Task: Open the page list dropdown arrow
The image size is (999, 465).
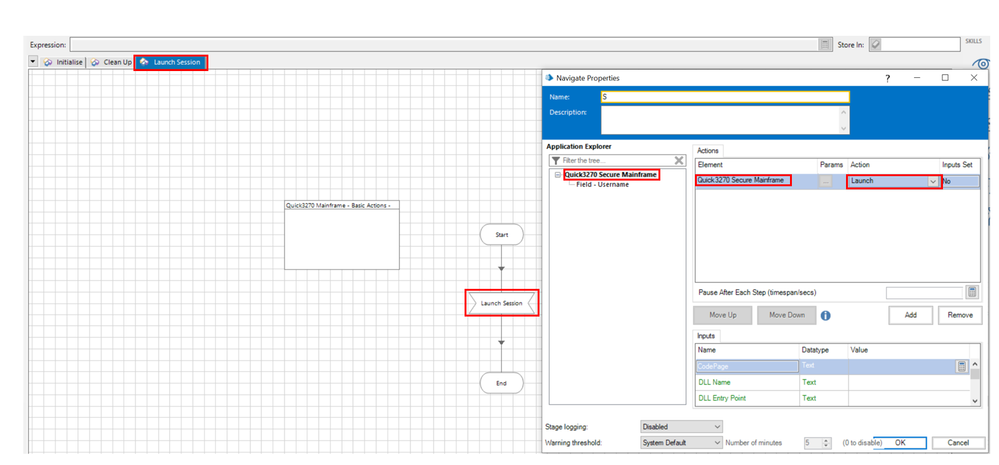Action: [x=33, y=62]
